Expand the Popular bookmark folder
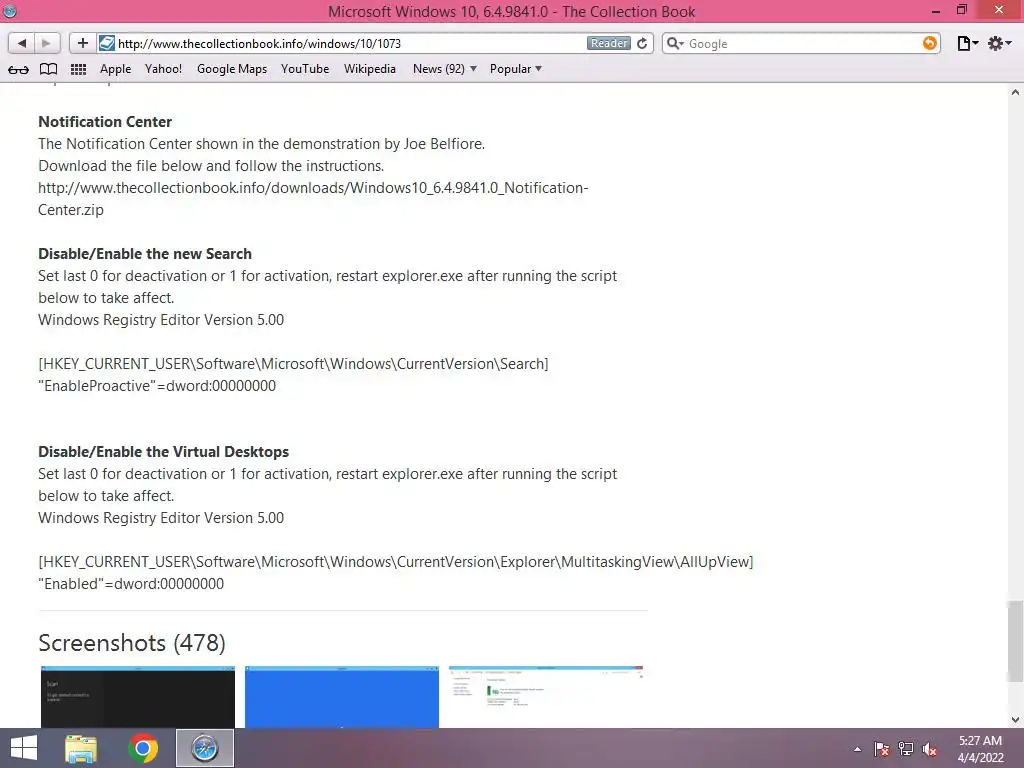This screenshot has width=1024, height=768. pyautogui.click(x=516, y=69)
